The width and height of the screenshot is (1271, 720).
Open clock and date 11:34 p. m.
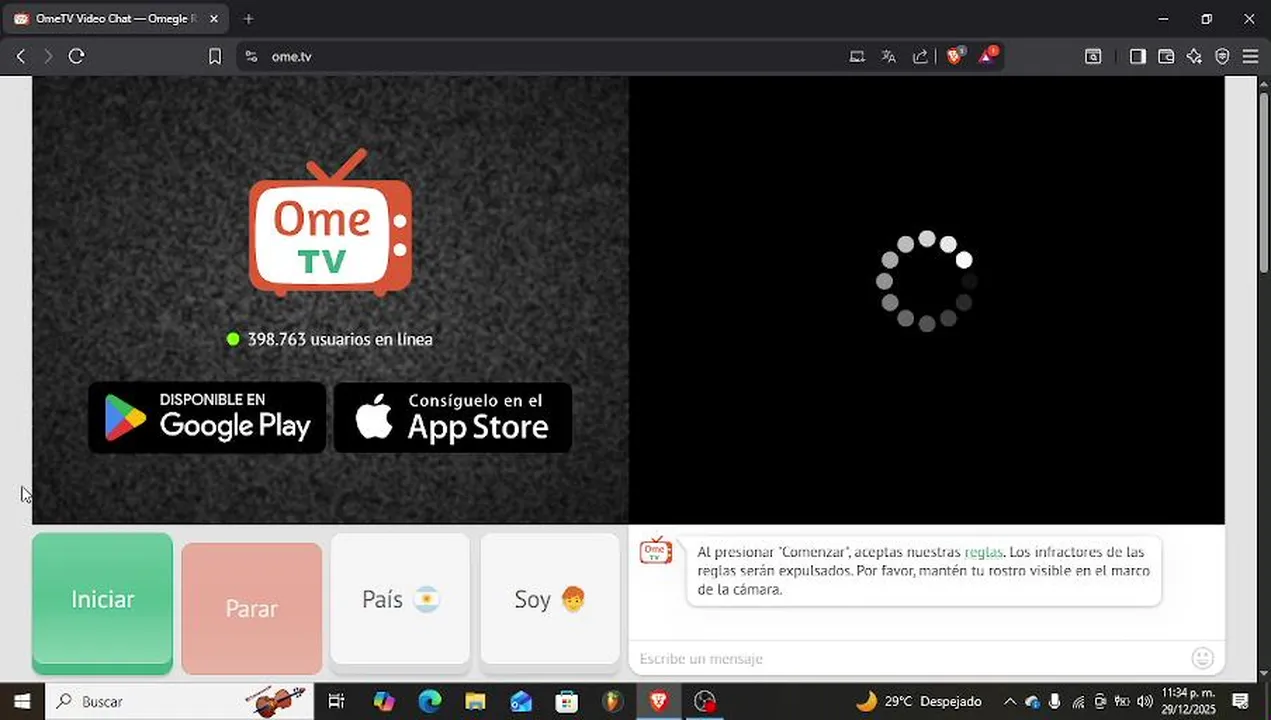(x=1188, y=701)
